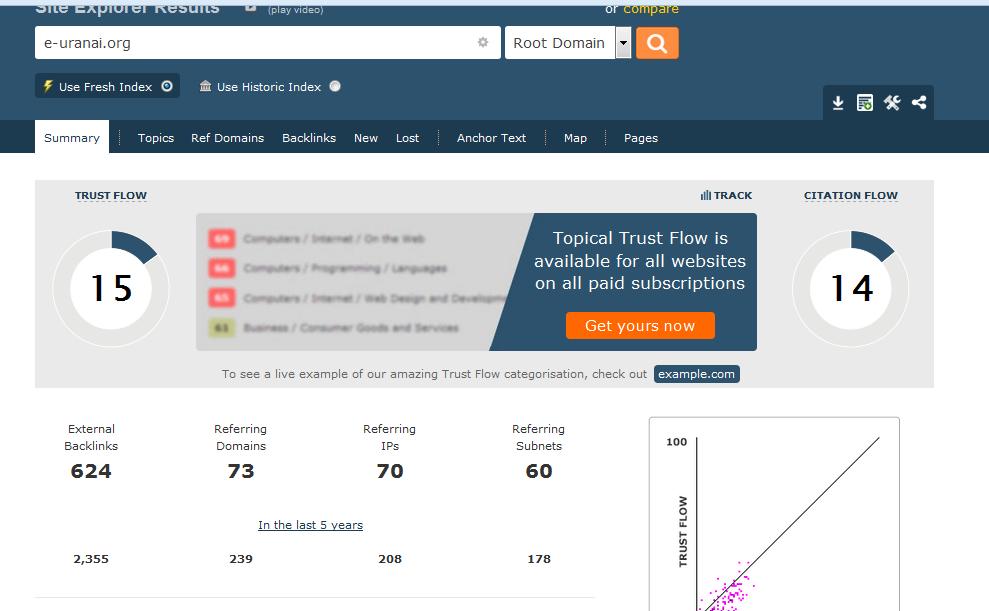The image size is (989, 611).
Task: Click the Trust Flow scatter chart
Action: pos(775,515)
